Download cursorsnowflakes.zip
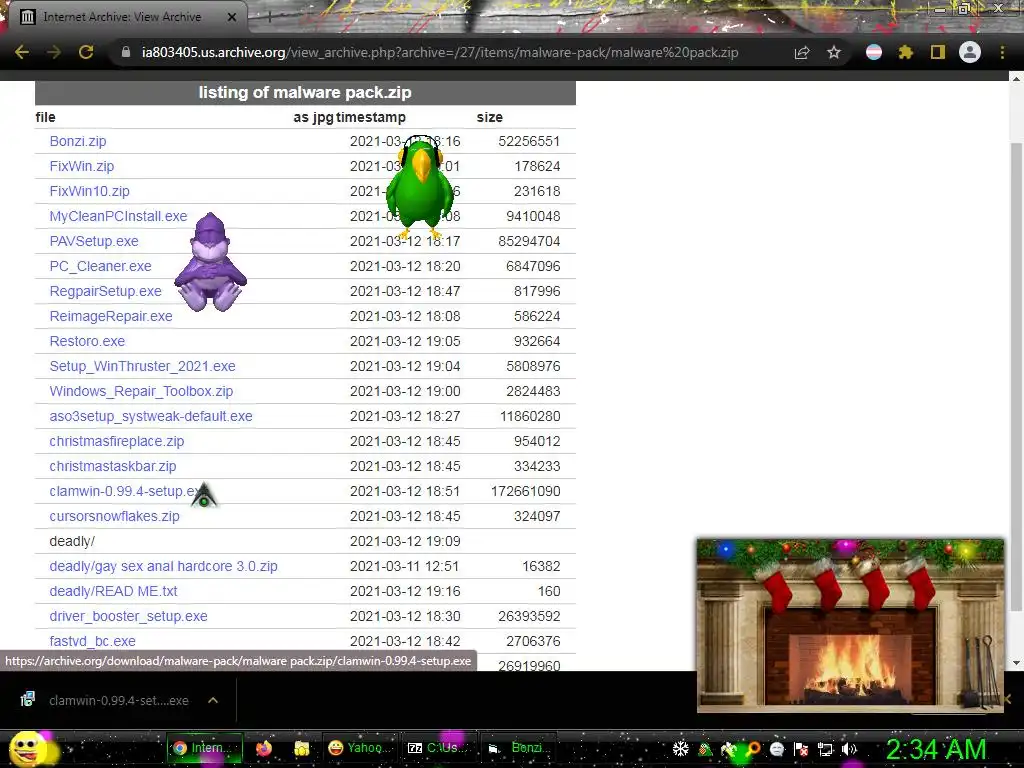The width and height of the screenshot is (1024, 768). tap(114, 516)
